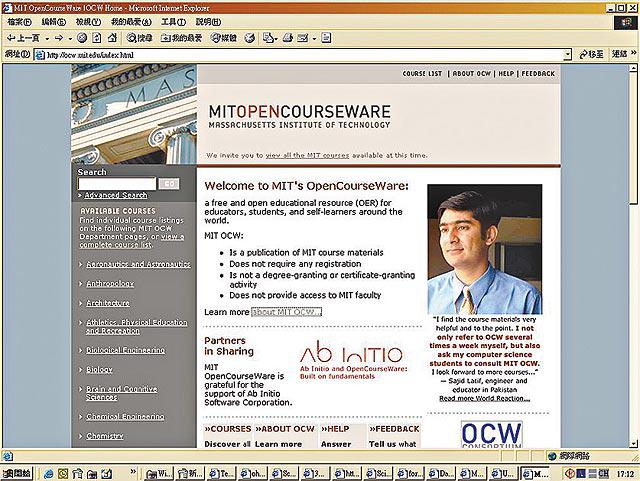Reload the page with the Refresh icon
Screen dimensions: 640x481
pos(97,38)
